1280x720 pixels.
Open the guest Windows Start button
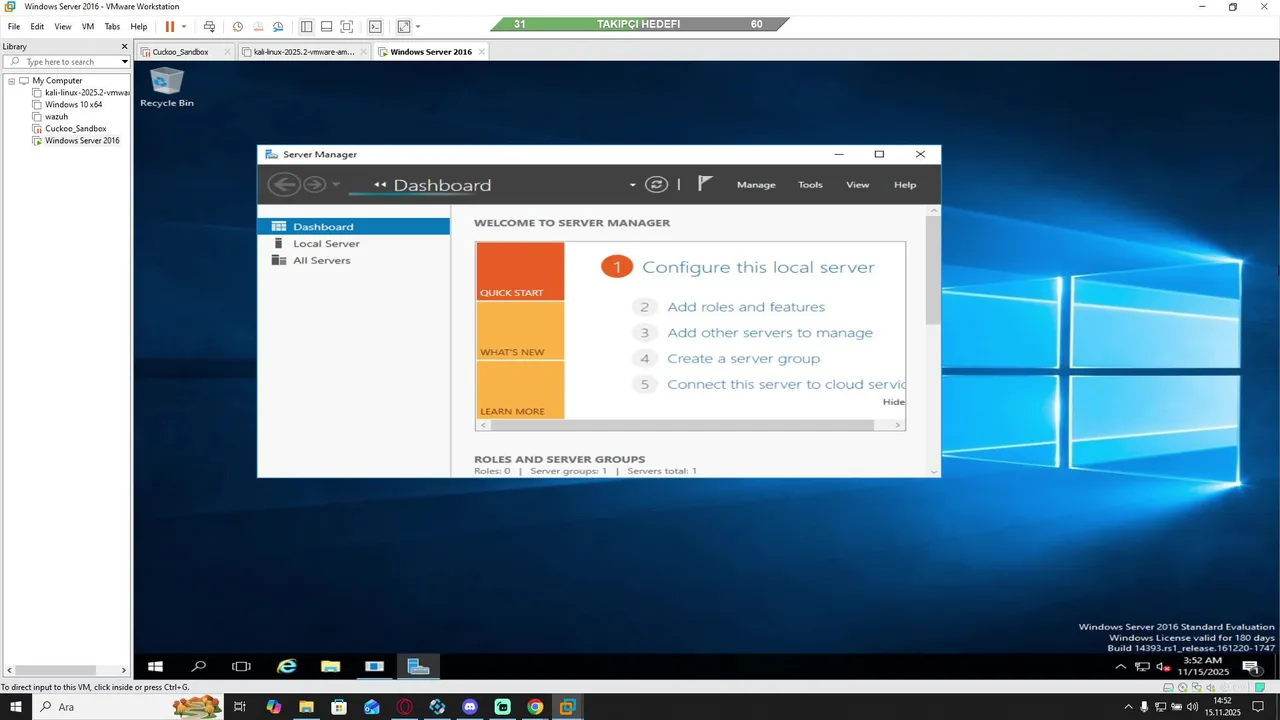tap(155, 666)
